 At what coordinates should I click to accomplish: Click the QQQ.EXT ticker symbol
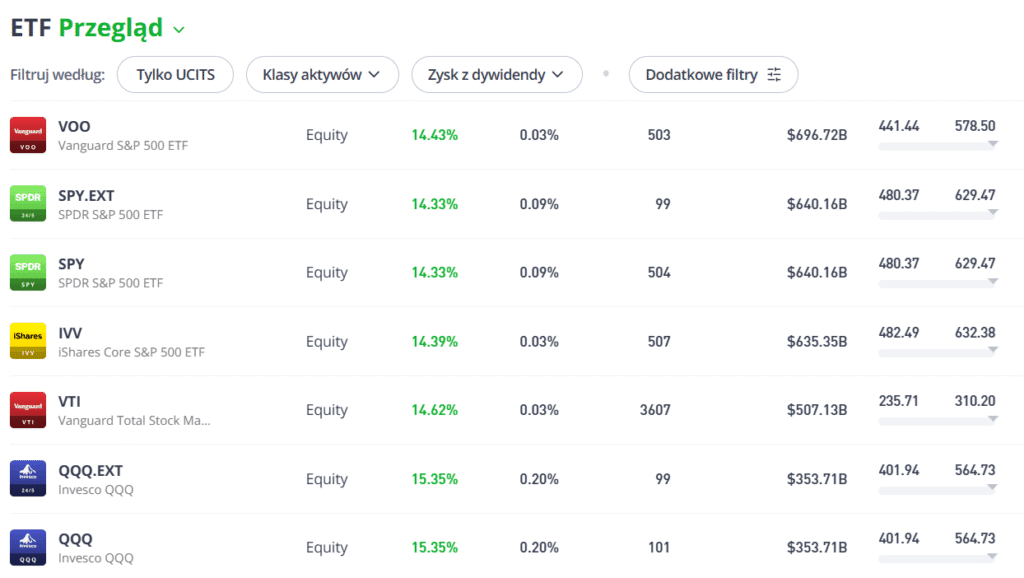point(90,470)
